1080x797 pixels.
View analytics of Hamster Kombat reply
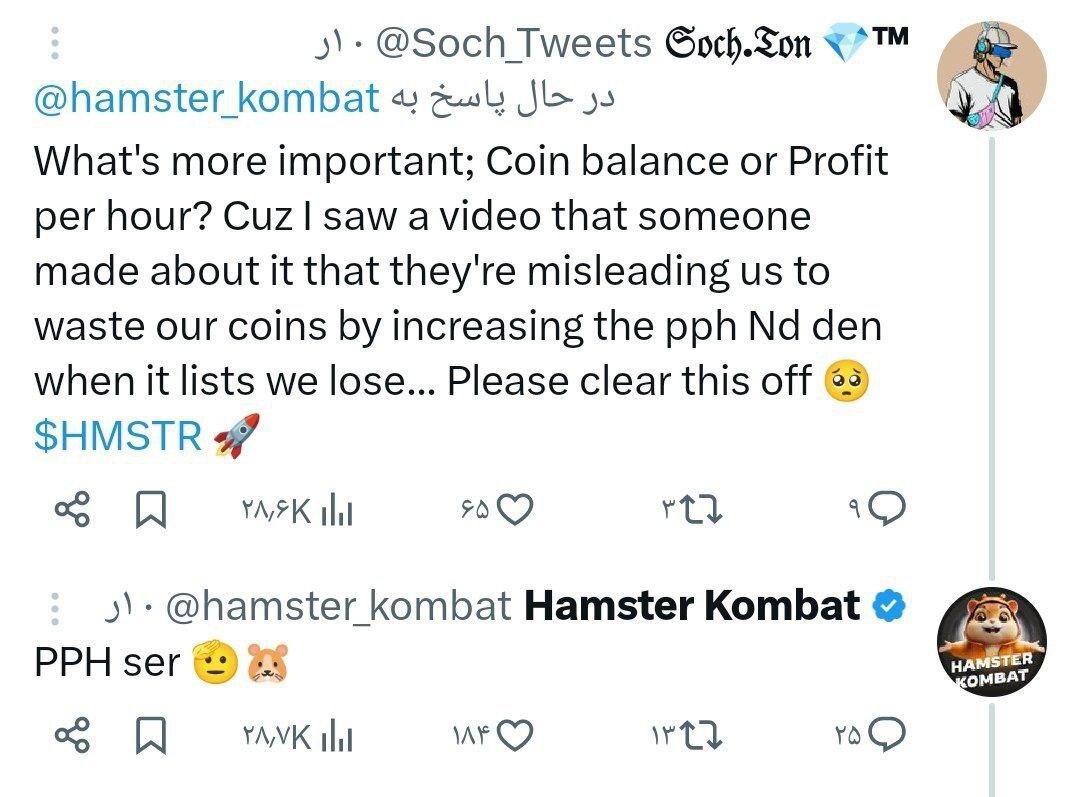(336, 737)
